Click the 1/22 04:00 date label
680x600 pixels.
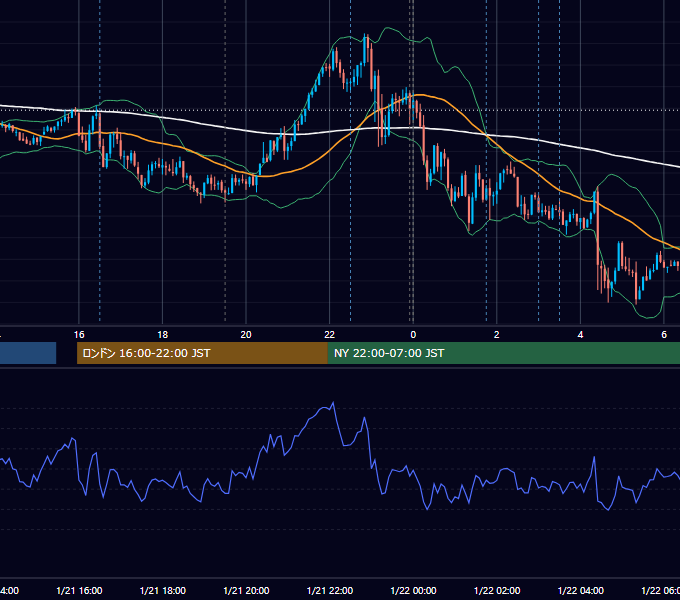[x=581, y=590]
